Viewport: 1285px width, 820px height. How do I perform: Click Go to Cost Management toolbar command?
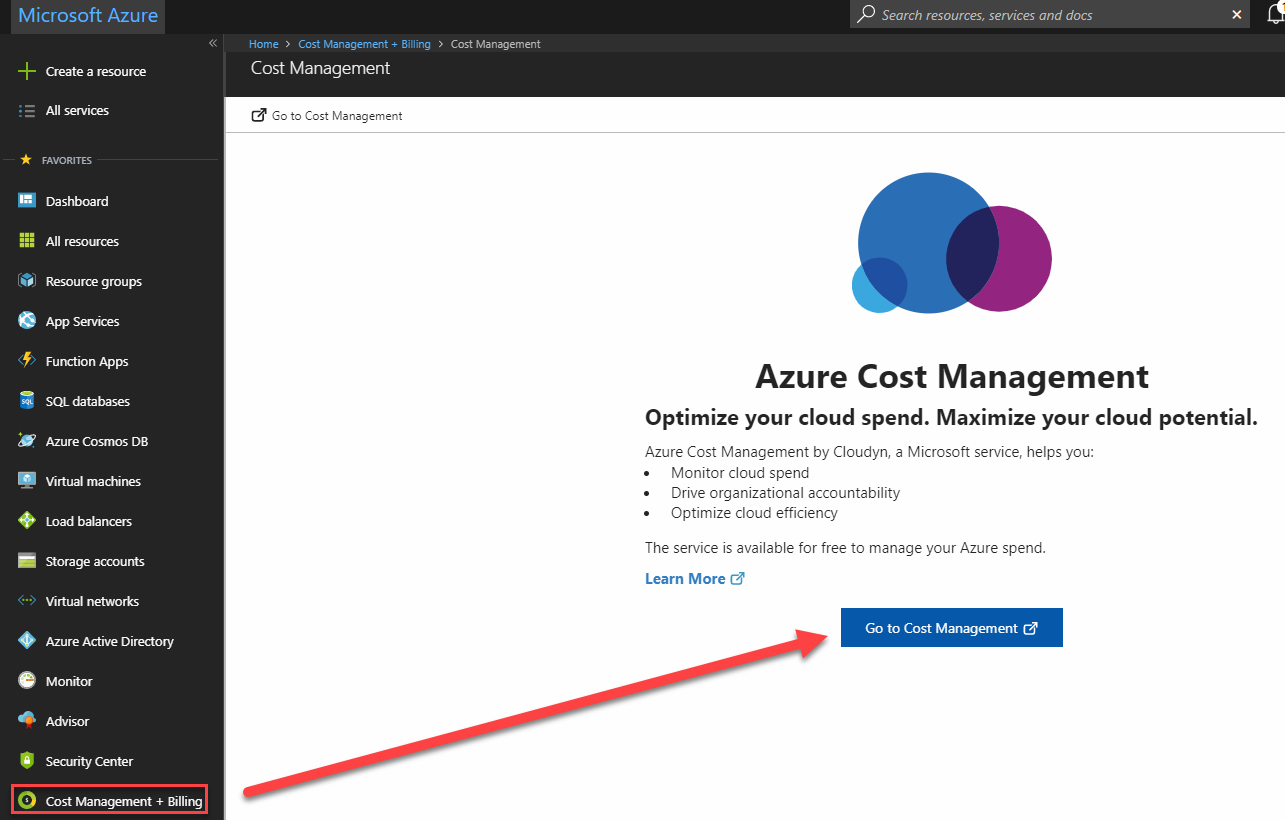(327, 116)
